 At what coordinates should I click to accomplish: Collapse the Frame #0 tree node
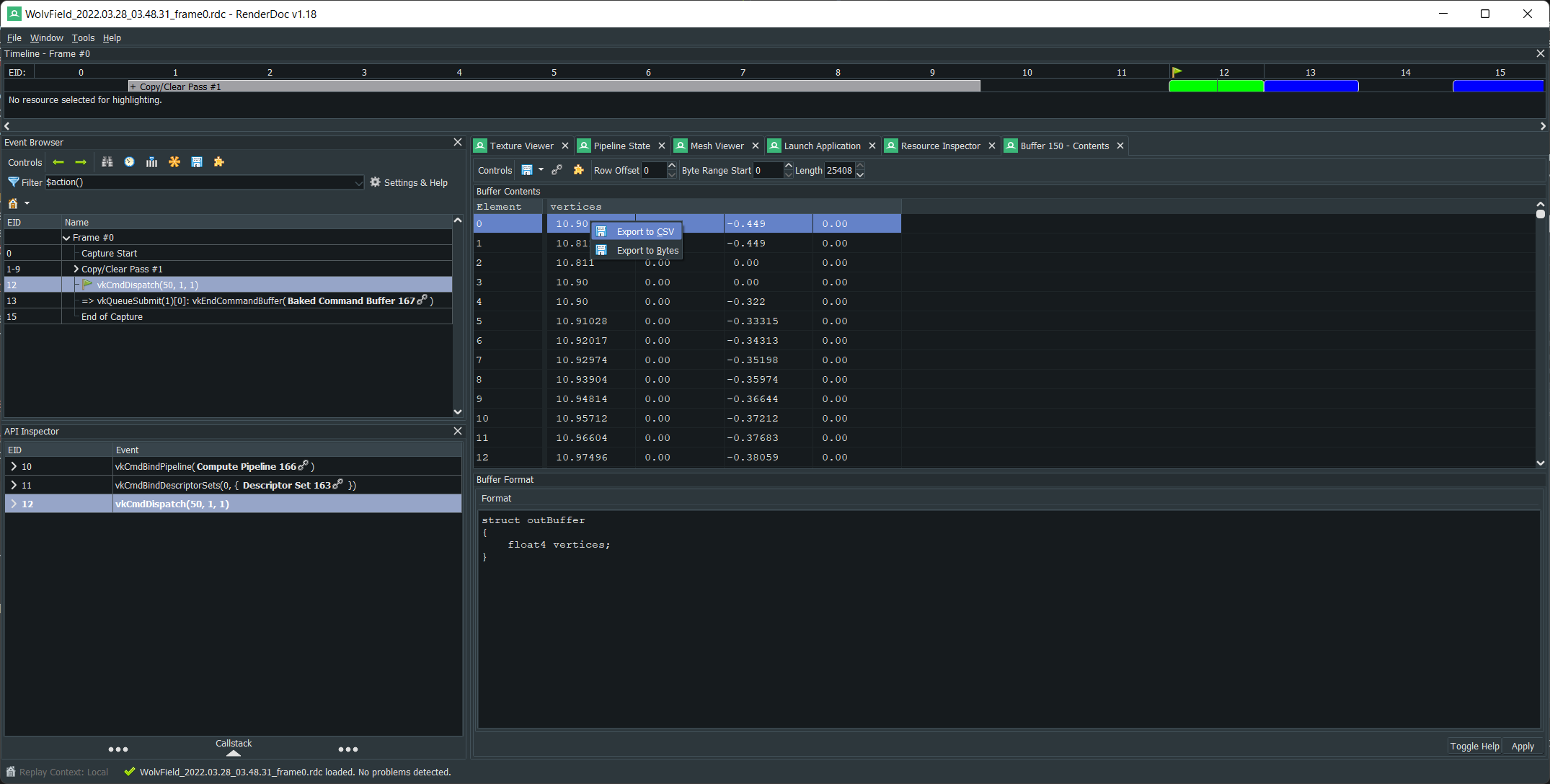tap(66, 238)
